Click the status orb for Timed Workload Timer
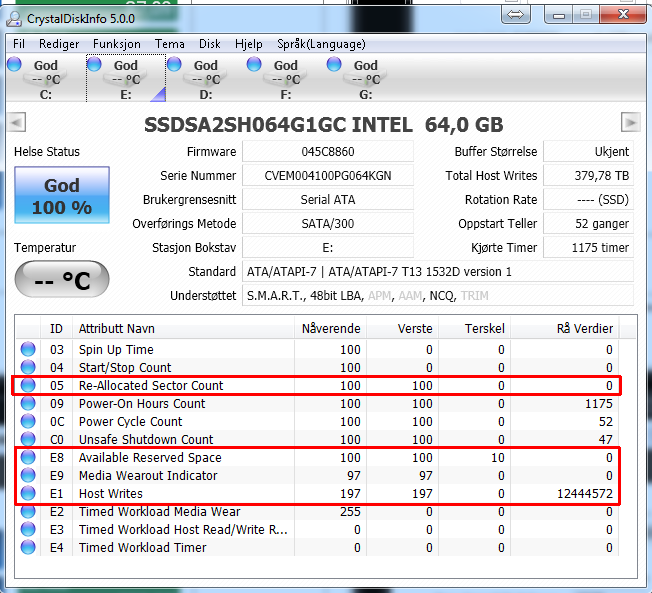This screenshot has height=593, width=652. click(28, 547)
